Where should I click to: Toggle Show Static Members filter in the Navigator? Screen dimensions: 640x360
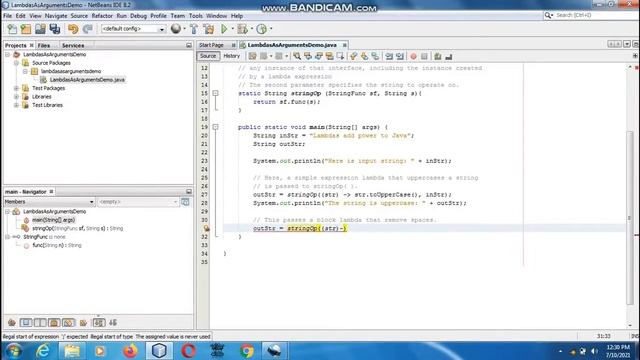point(40,323)
